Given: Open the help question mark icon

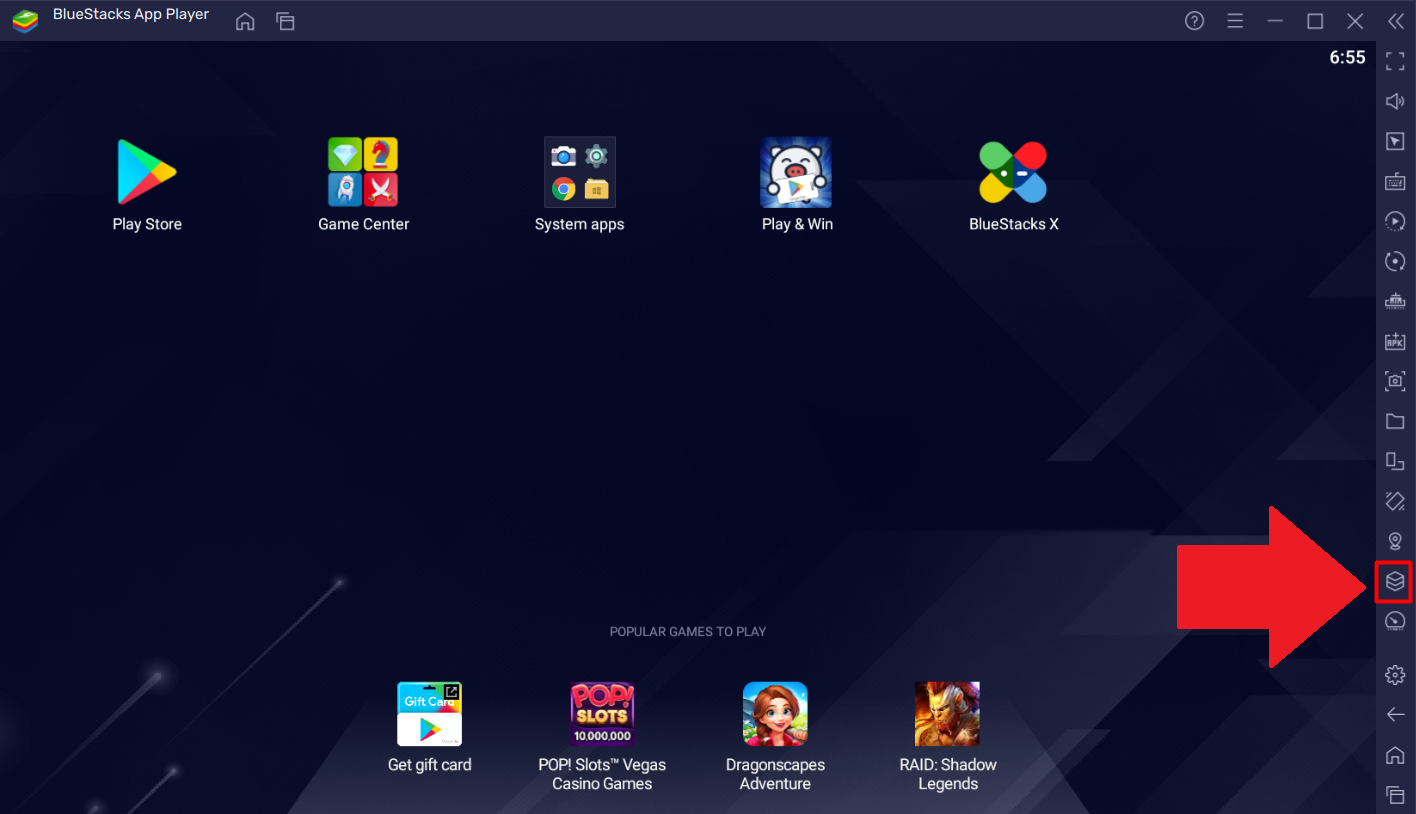Looking at the screenshot, I should pos(1194,21).
